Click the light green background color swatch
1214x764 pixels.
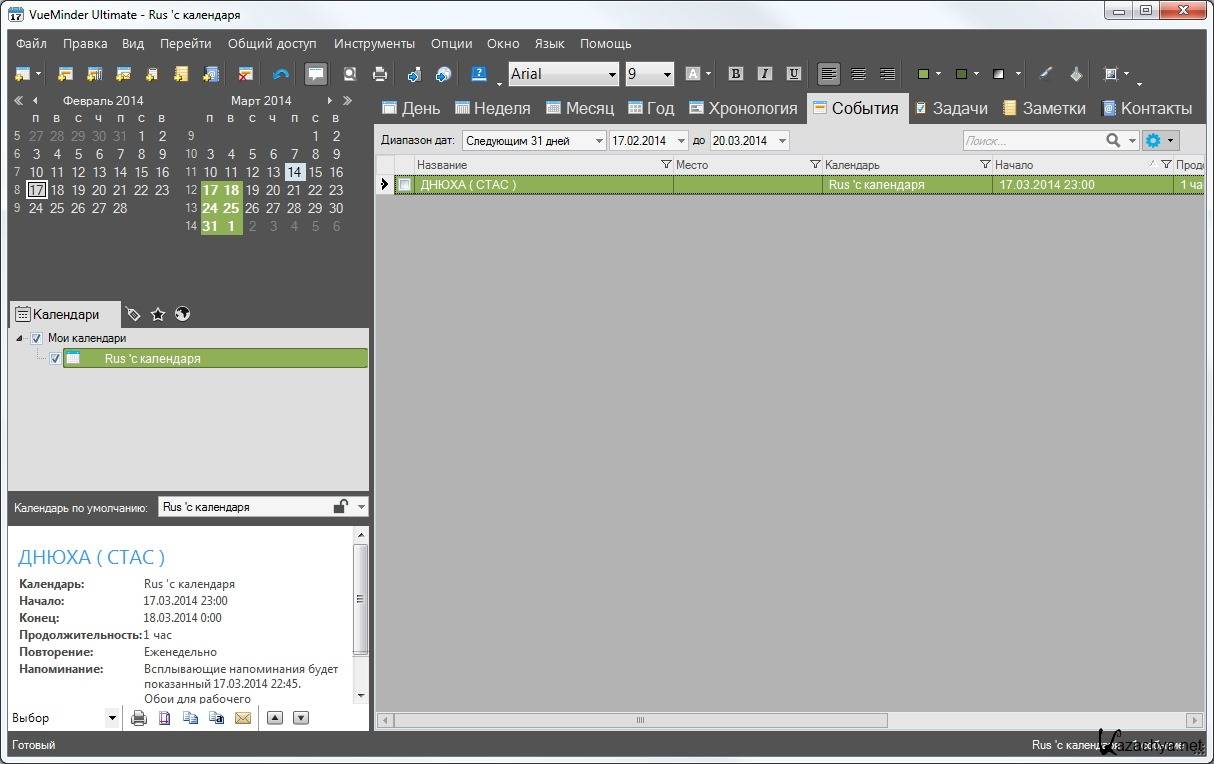pyautogui.click(x=923, y=74)
